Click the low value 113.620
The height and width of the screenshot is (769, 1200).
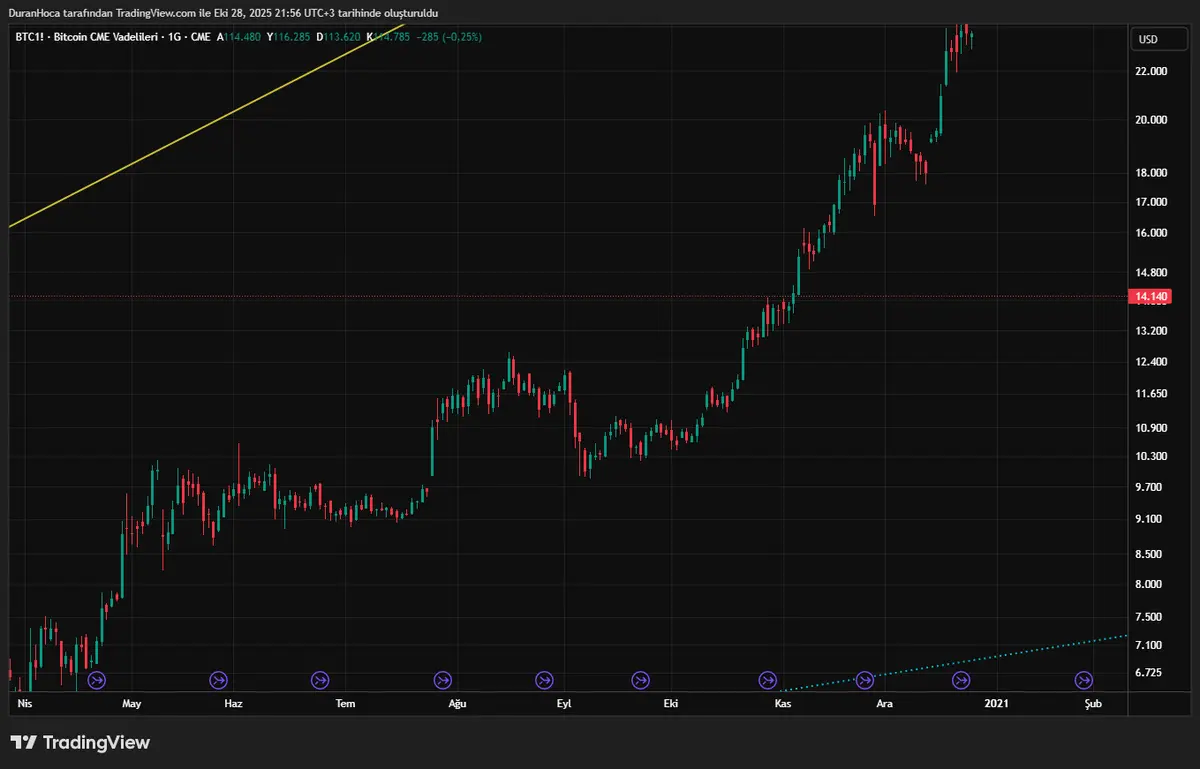(343, 37)
